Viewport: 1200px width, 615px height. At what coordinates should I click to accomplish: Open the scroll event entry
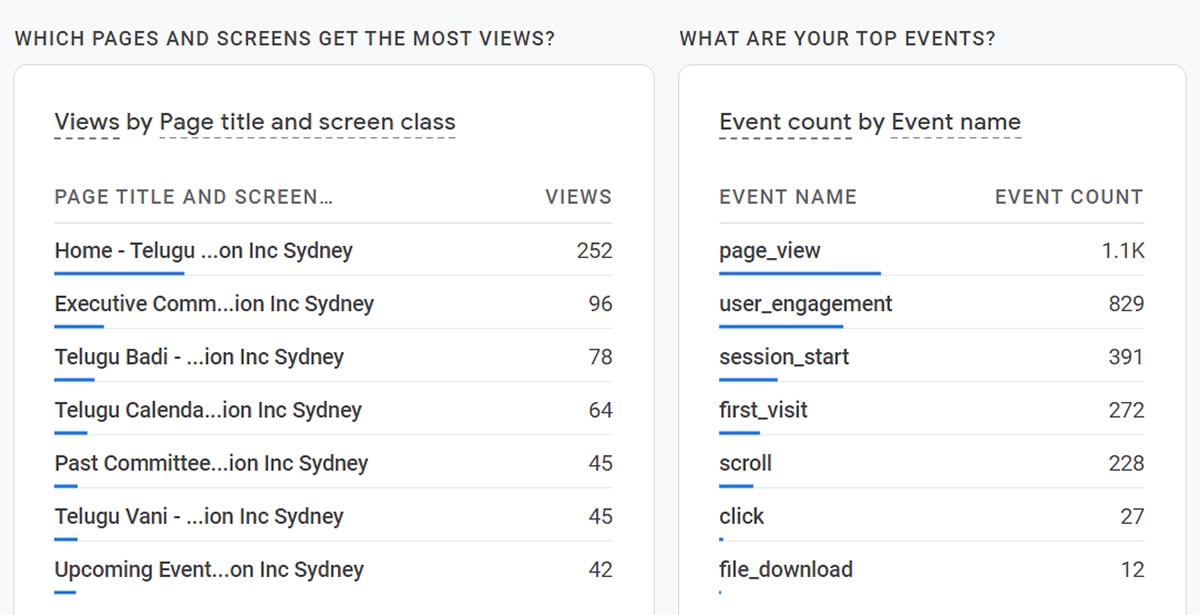(x=745, y=463)
